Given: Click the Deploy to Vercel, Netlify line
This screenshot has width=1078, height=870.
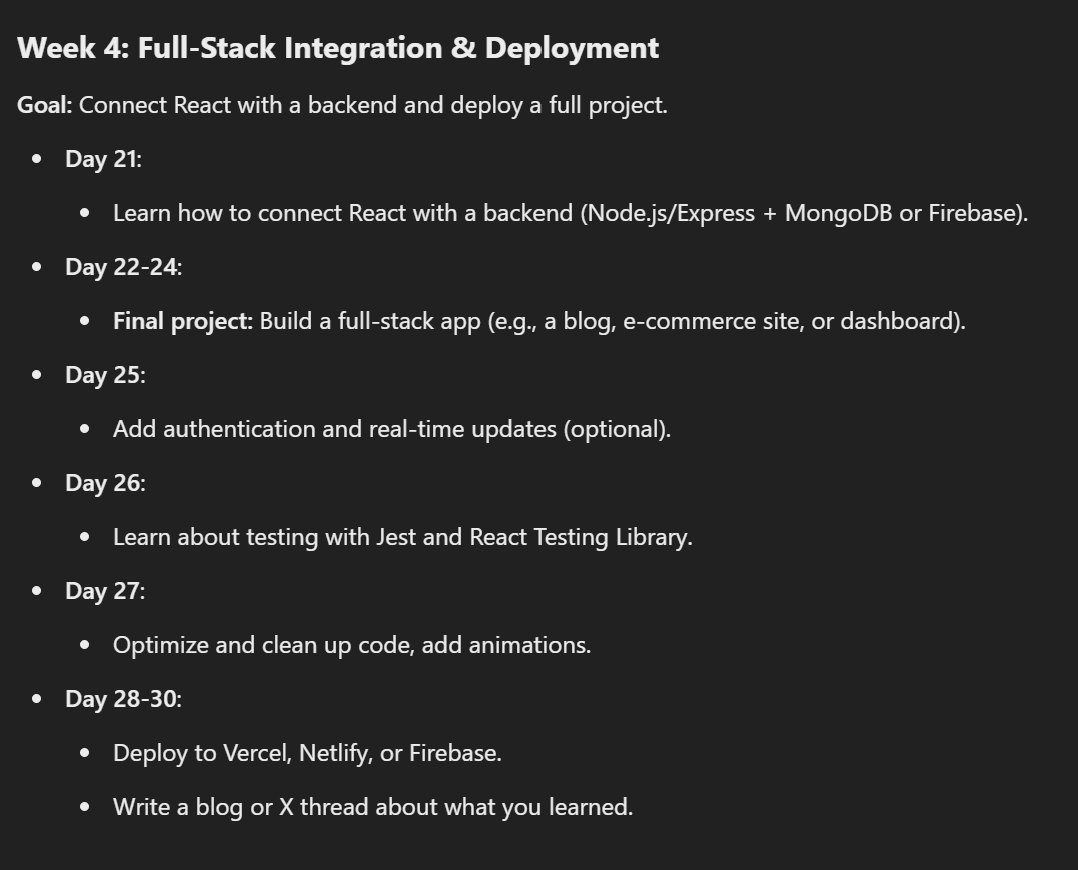Looking at the screenshot, I should (x=307, y=753).
